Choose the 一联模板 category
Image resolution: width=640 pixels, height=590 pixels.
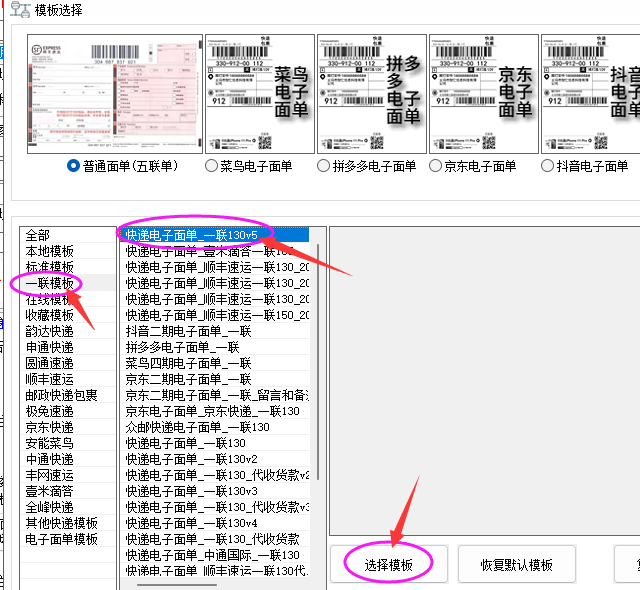tap(68, 283)
